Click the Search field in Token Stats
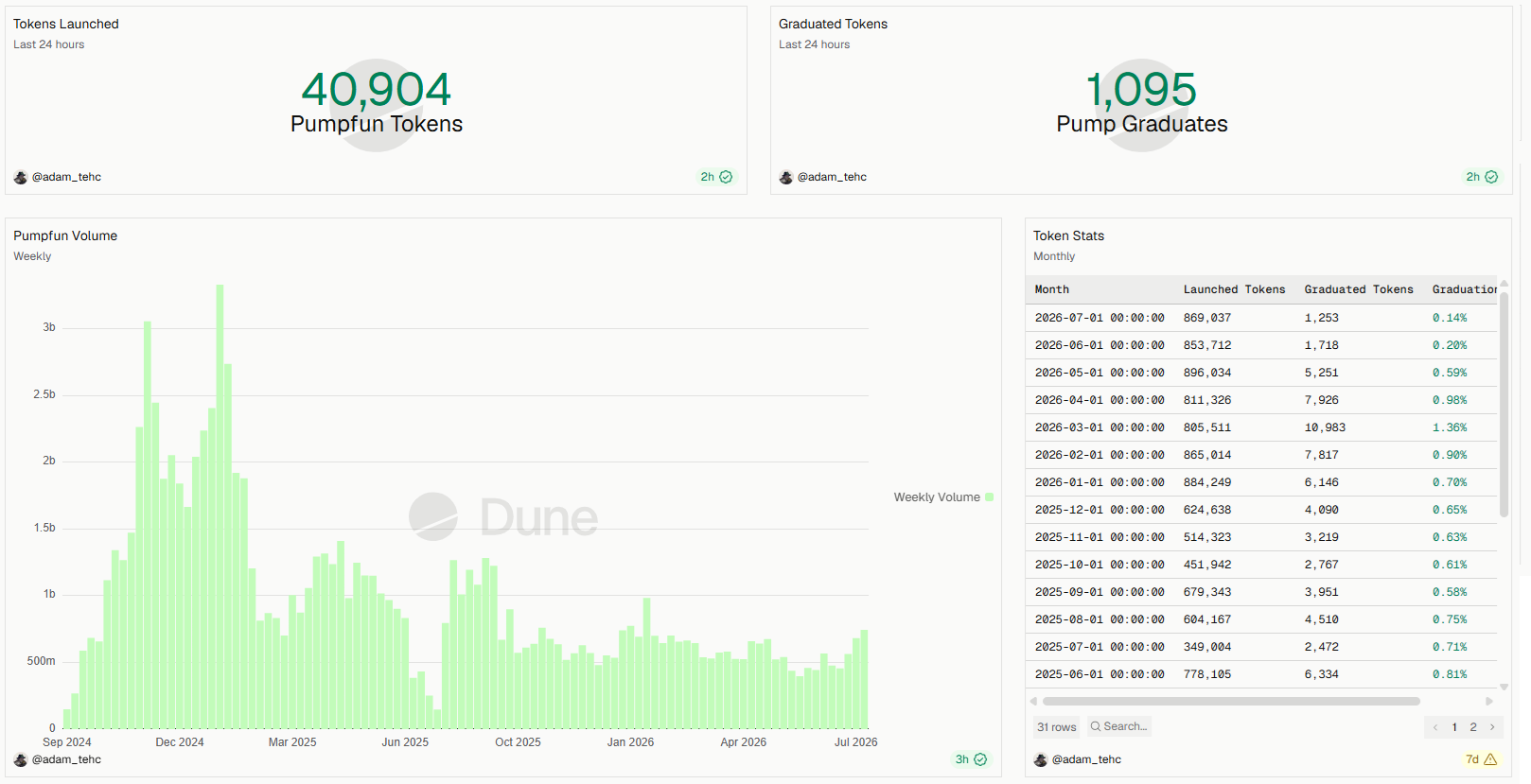 click(x=1118, y=726)
